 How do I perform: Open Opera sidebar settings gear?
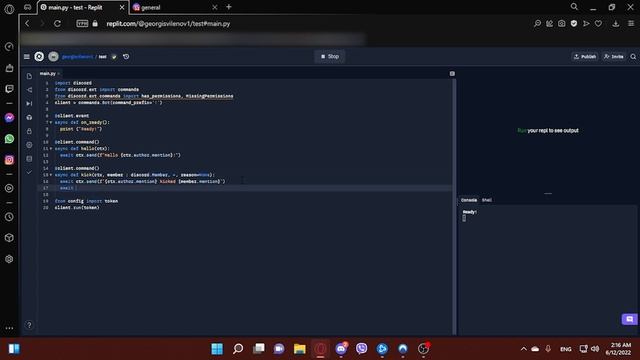[x=9, y=259]
